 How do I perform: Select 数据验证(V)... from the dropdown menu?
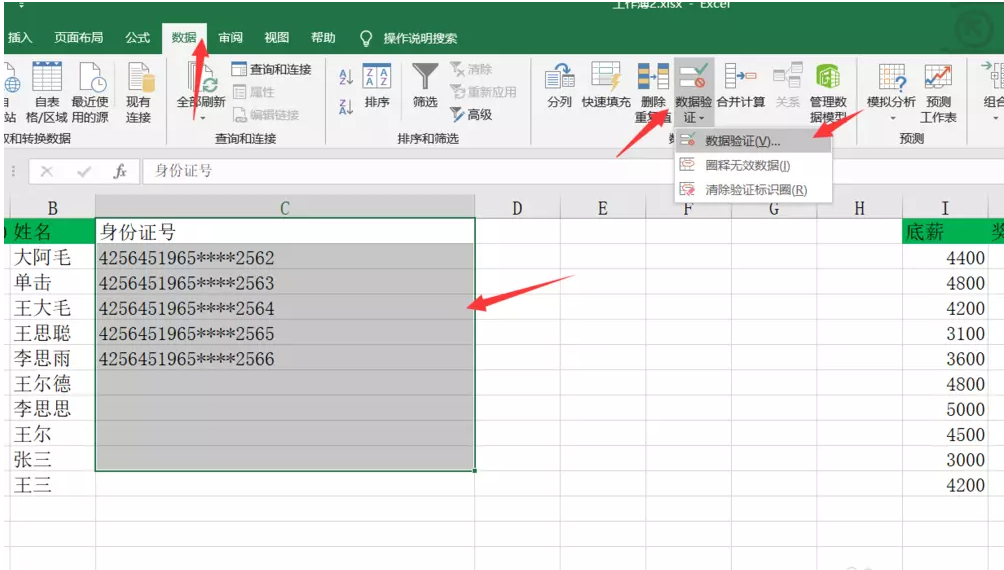pos(741,141)
